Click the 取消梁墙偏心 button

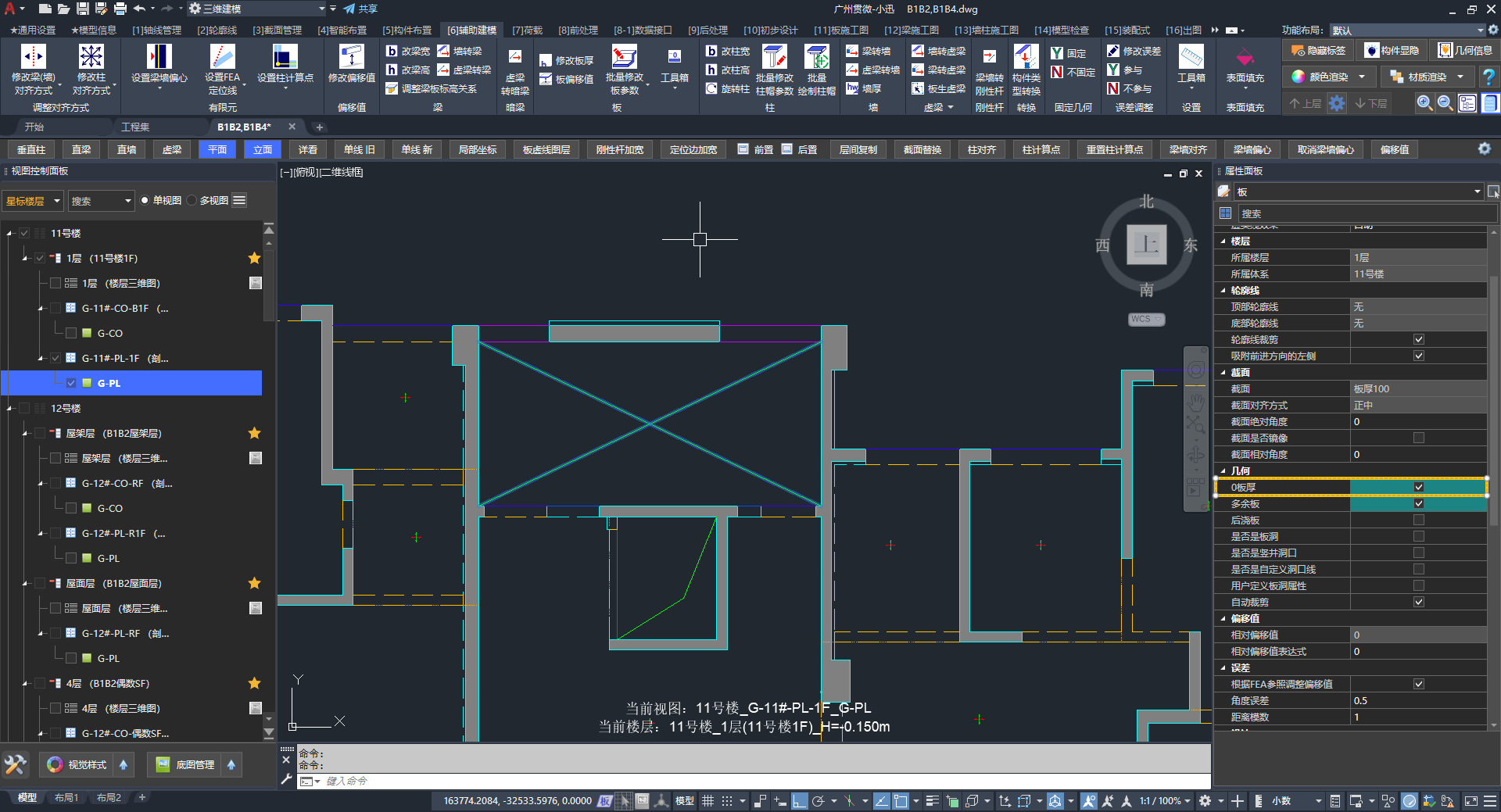1326,149
